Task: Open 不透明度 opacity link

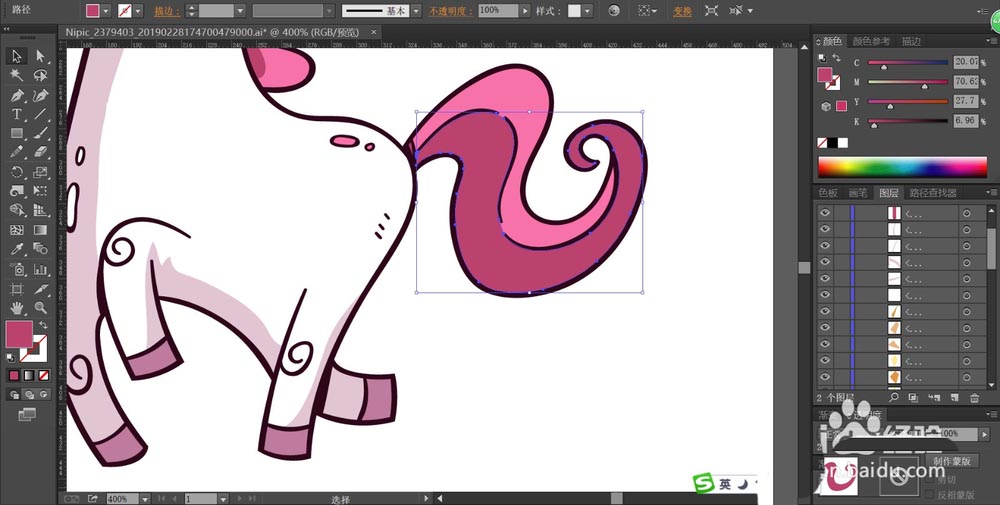Action: pos(451,11)
